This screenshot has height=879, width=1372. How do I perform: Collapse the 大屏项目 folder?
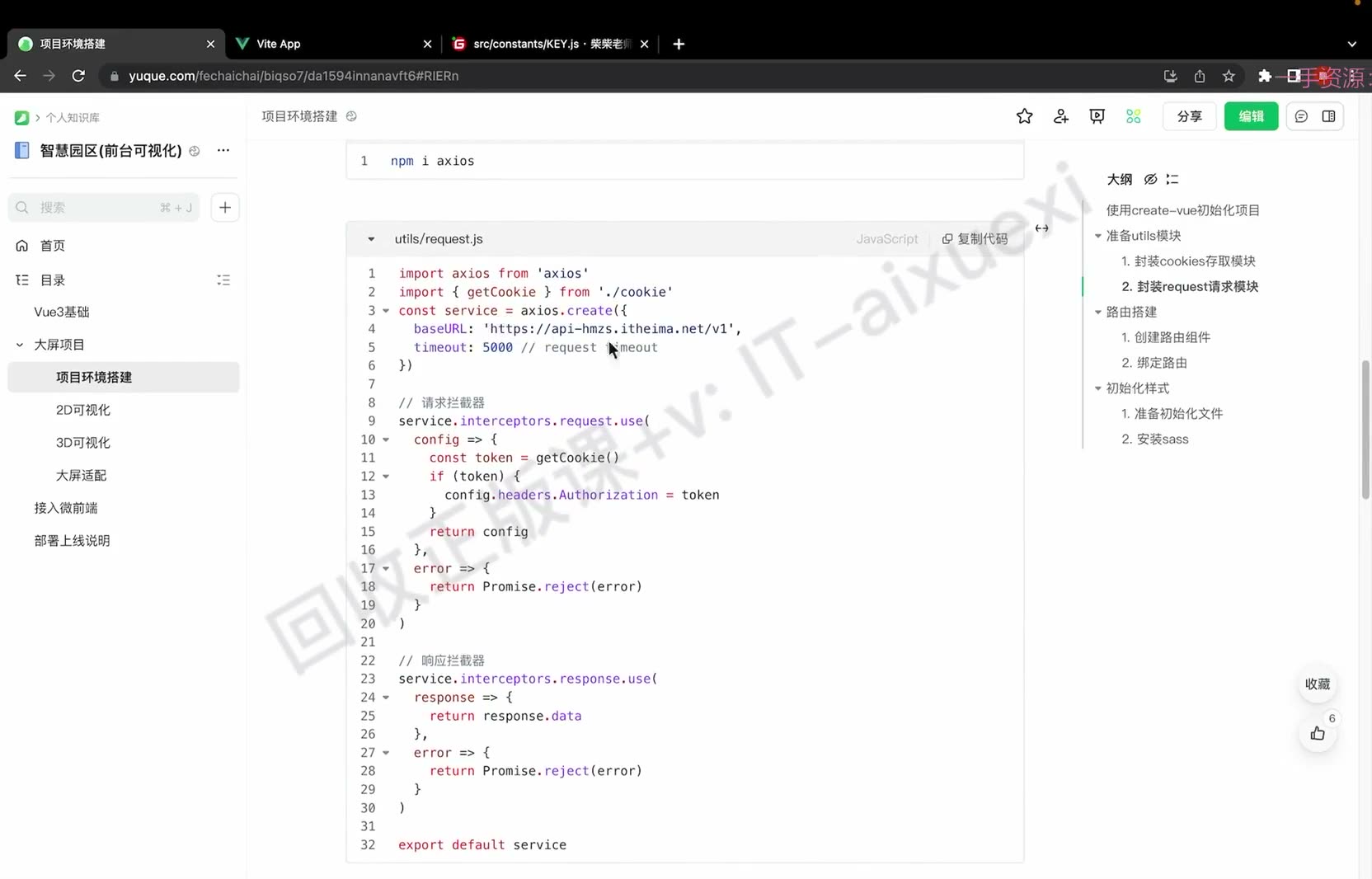20,345
